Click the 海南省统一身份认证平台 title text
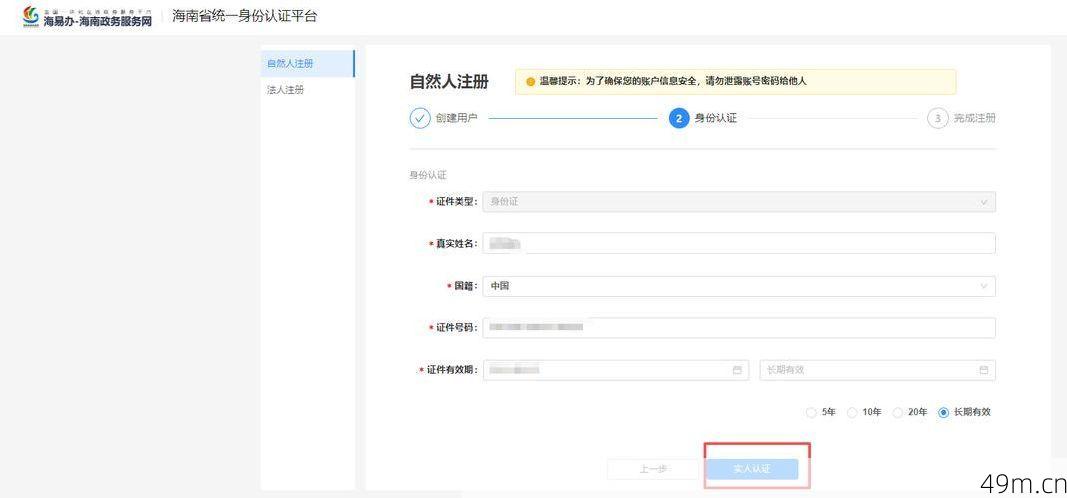1067x498 pixels. 244,16
